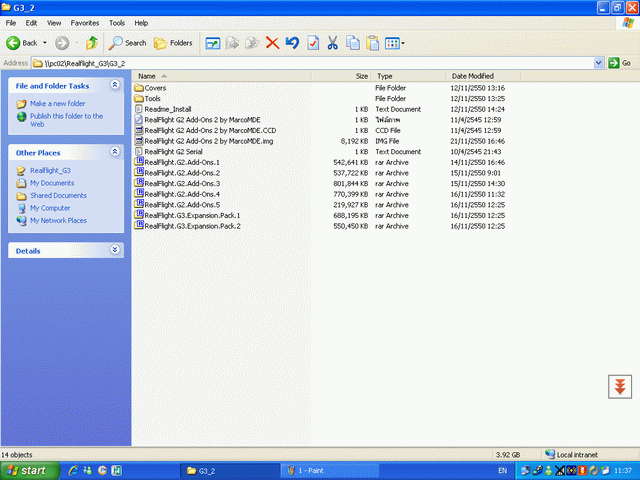Open the Views dropdown in toolbar
The image size is (640, 480).
[x=395, y=43]
